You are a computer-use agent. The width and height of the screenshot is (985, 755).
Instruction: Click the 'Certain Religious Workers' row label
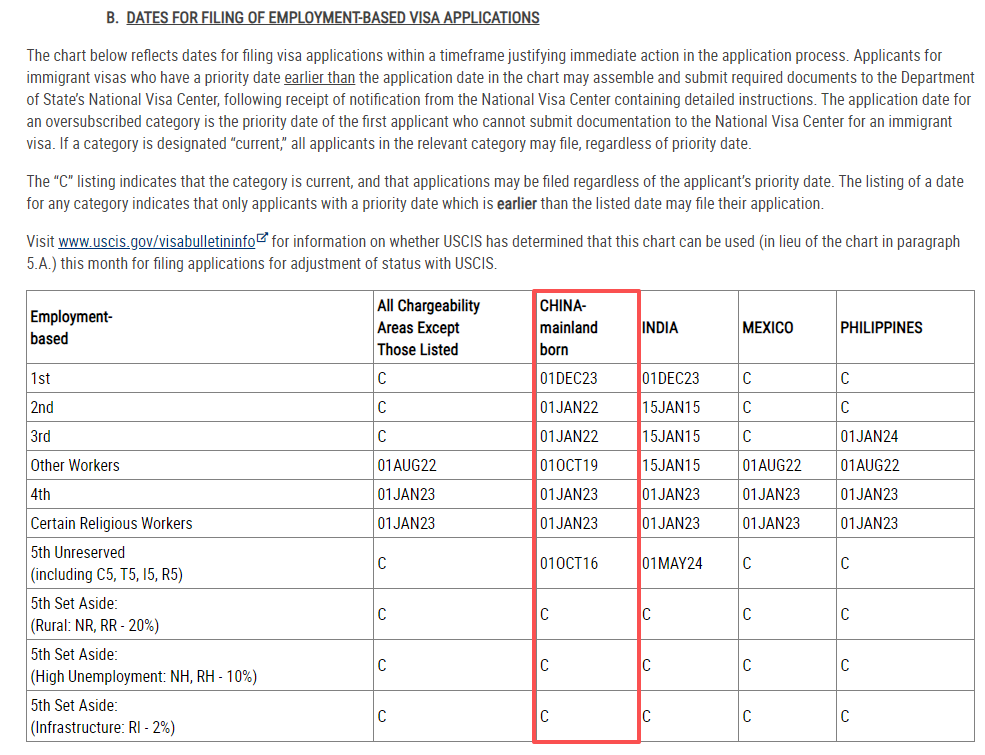click(x=111, y=523)
